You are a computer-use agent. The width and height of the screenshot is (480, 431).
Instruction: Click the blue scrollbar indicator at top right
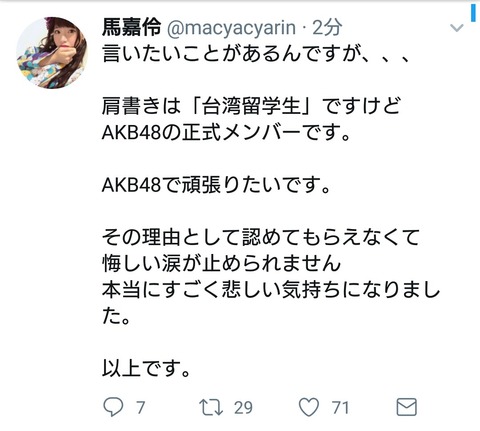click(473, 11)
